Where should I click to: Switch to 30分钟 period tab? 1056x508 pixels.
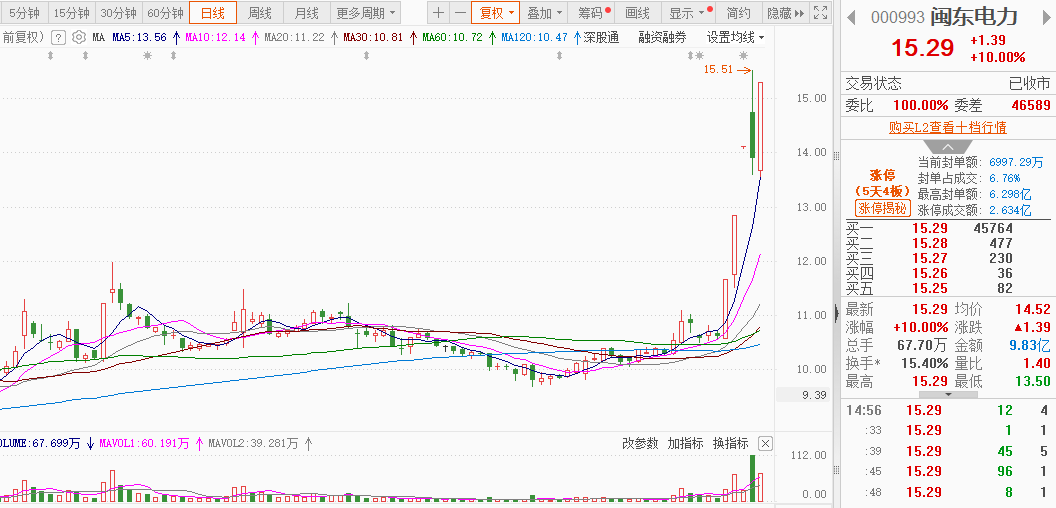click(x=119, y=12)
